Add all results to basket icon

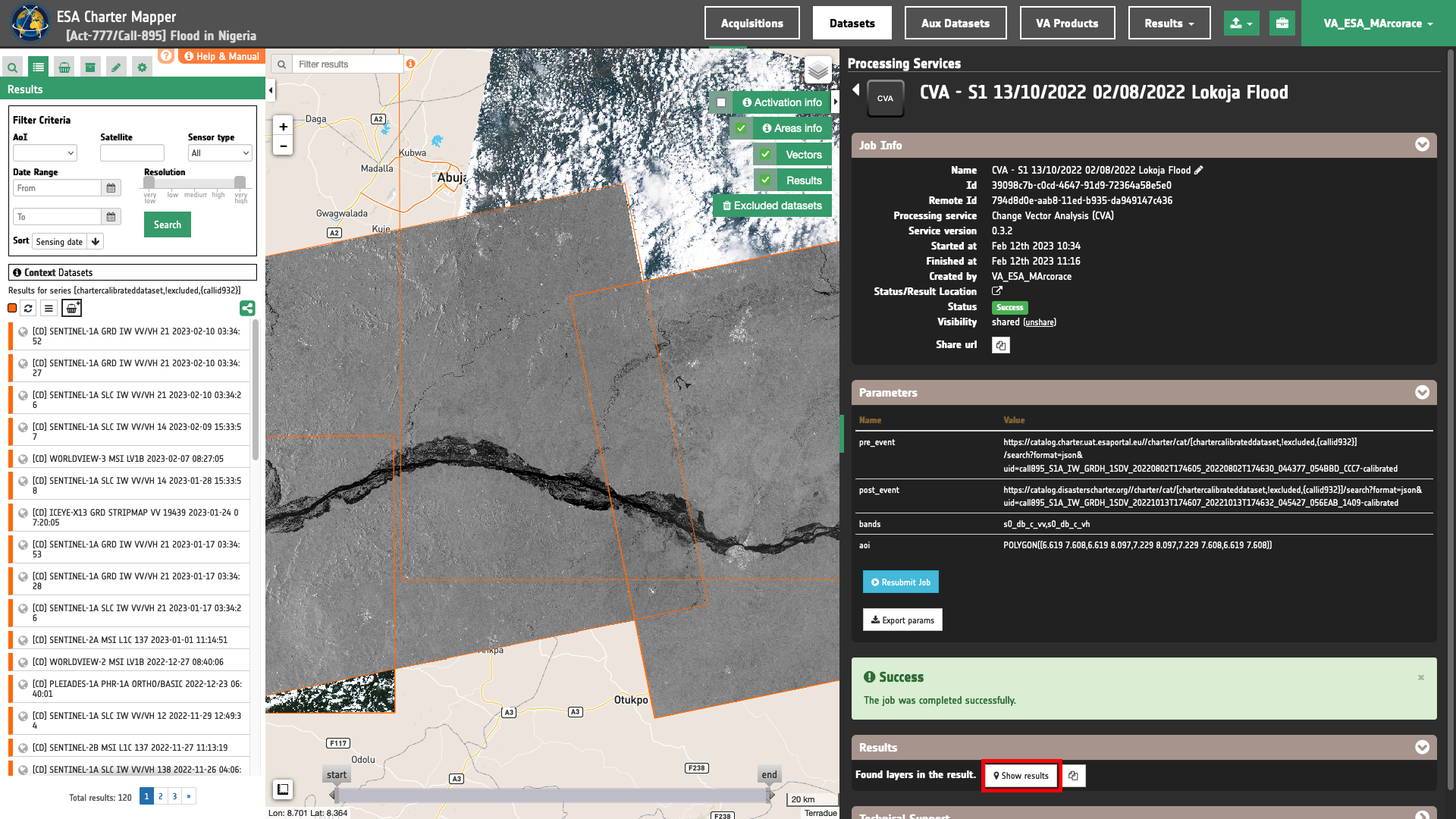pos(71,308)
